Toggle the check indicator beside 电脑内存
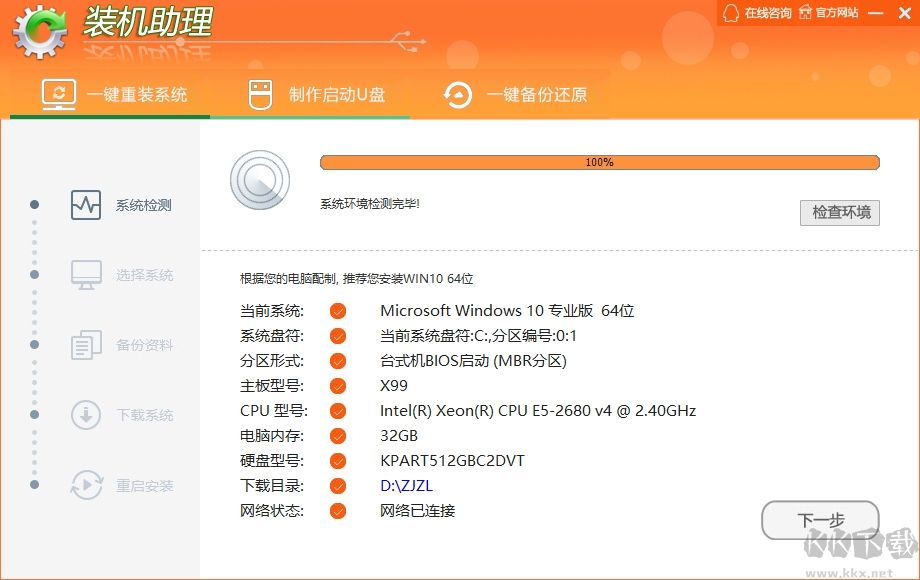 (x=337, y=436)
